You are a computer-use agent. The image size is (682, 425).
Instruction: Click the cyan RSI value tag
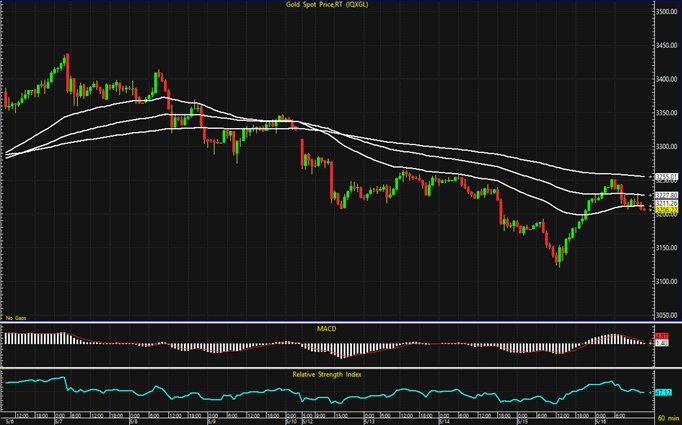pyautogui.click(x=662, y=392)
